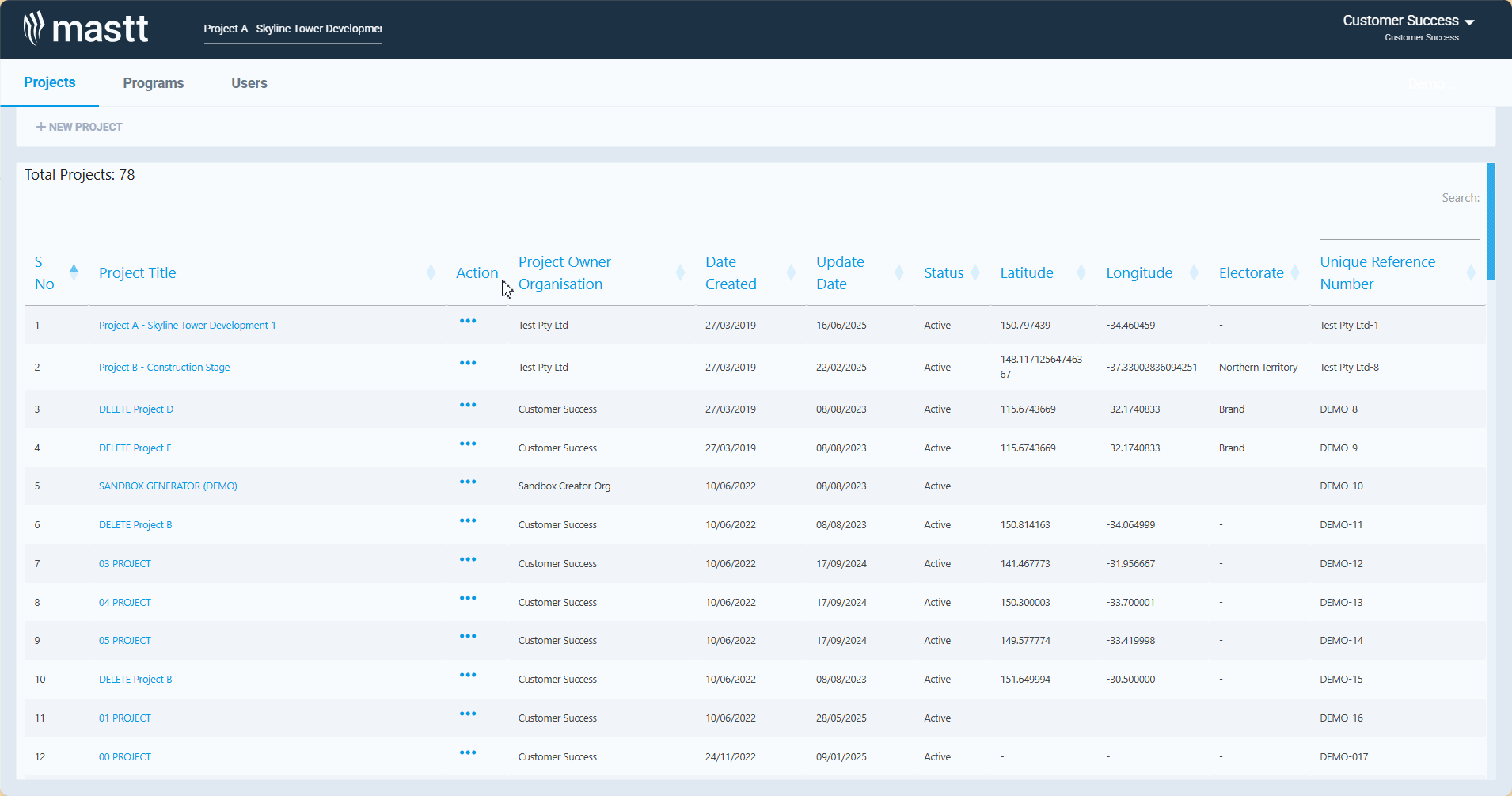This screenshot has width=1512, height=796.
Task: Open actions menu for DELETE Project E
Action: tap(468, 444)
